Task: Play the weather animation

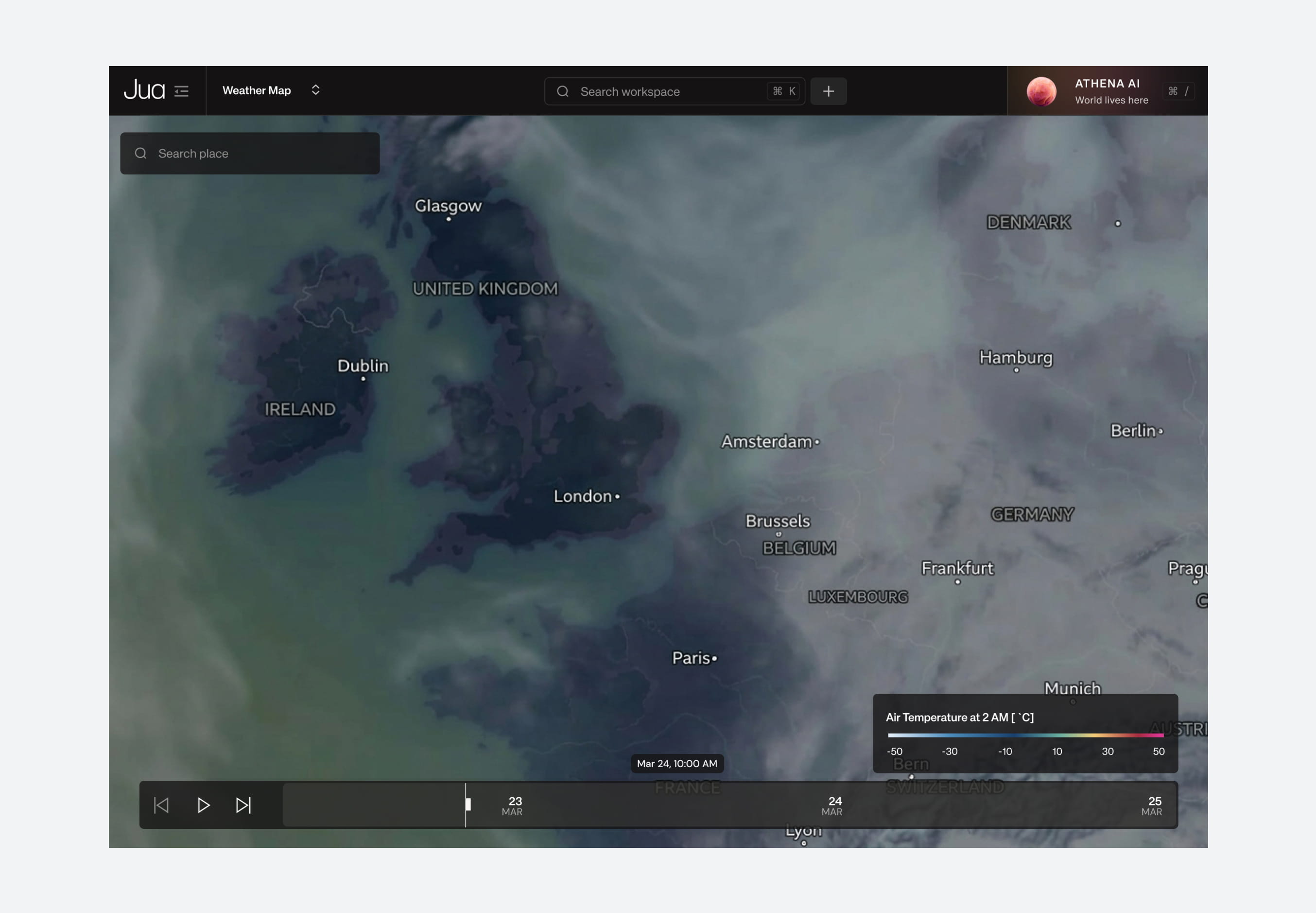Action: (x=203, y=806)
